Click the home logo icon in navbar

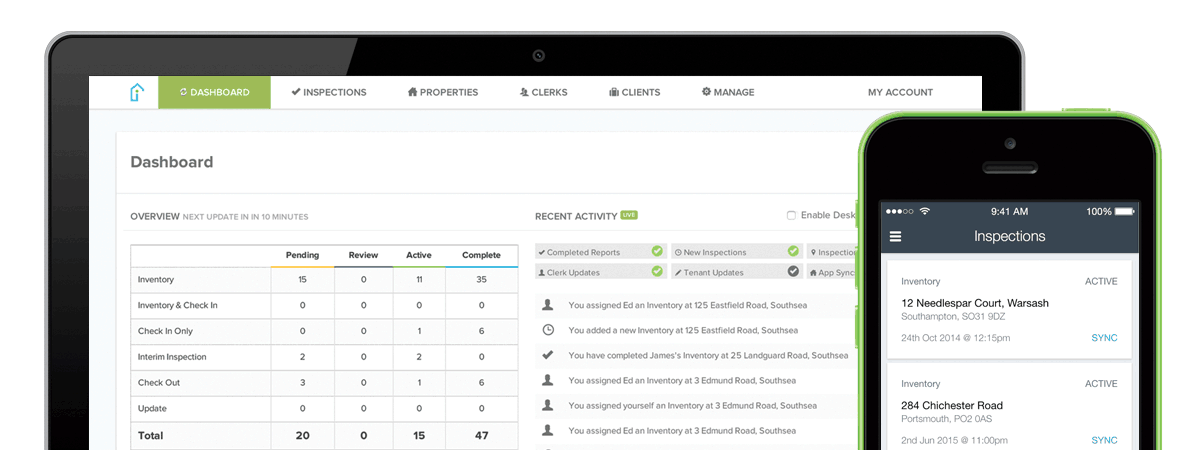(x=136, y=92)
